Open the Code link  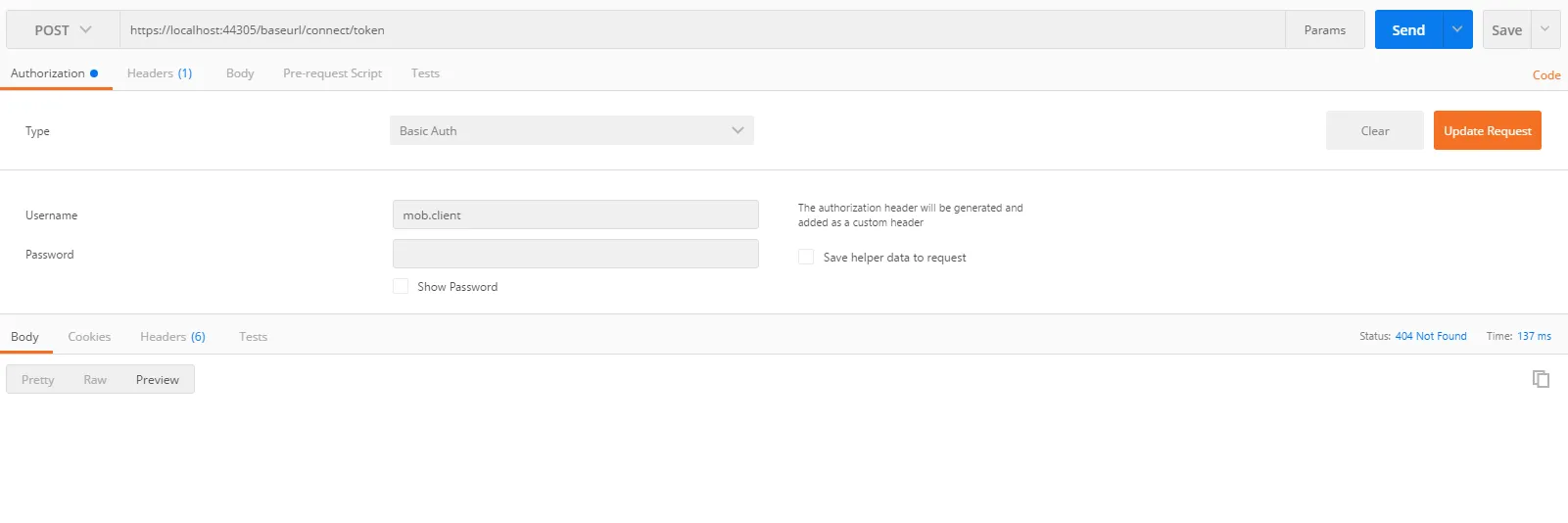pos(1546,75)
